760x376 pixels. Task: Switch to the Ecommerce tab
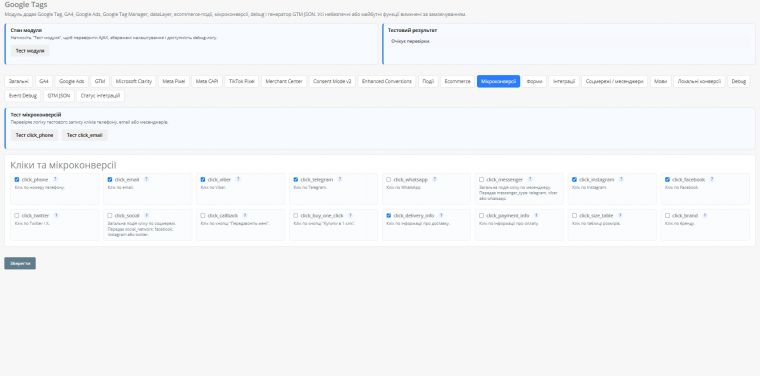[x=458, y=81]
